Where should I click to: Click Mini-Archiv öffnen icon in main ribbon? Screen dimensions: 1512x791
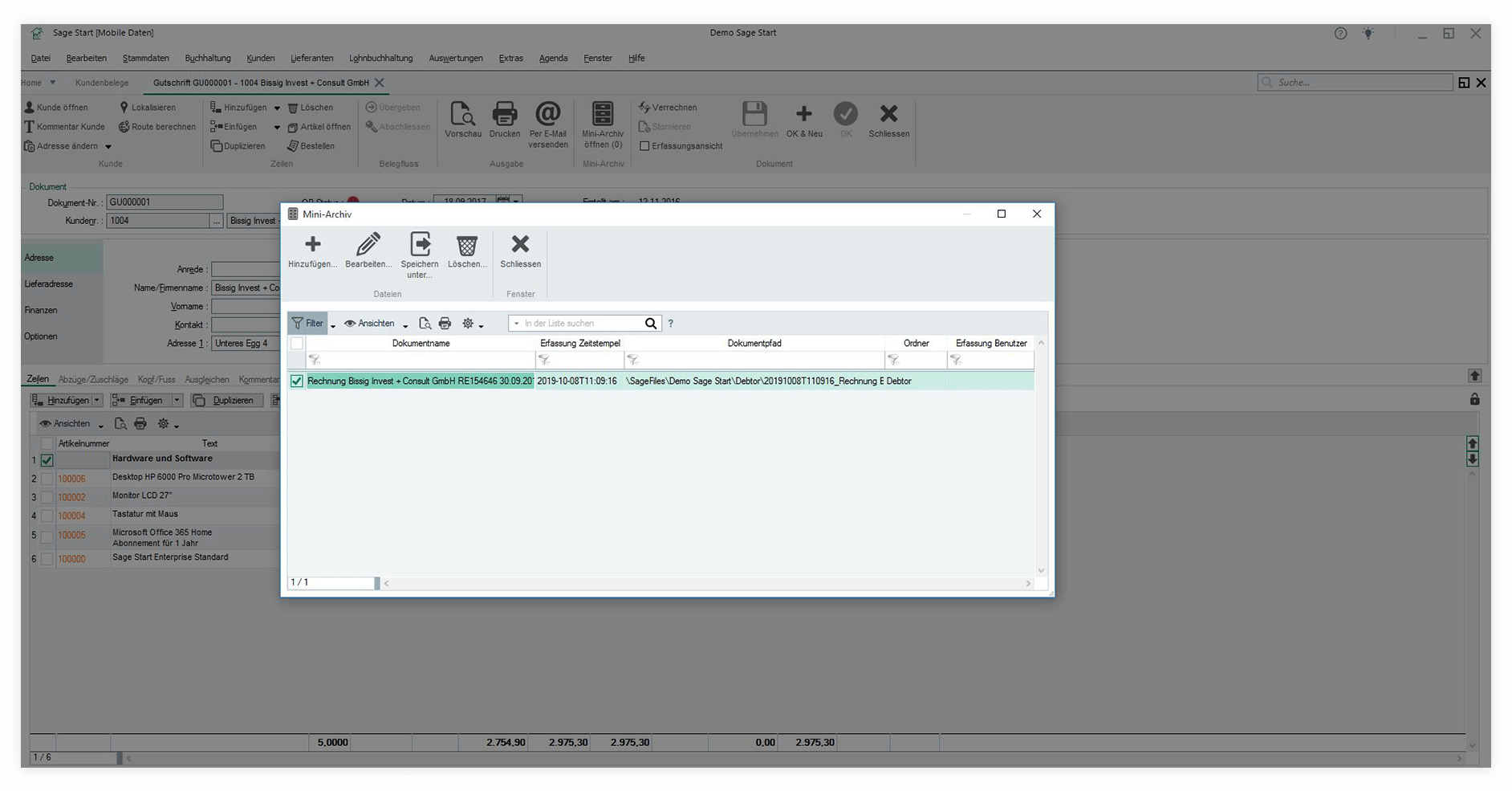click(603, 114)
